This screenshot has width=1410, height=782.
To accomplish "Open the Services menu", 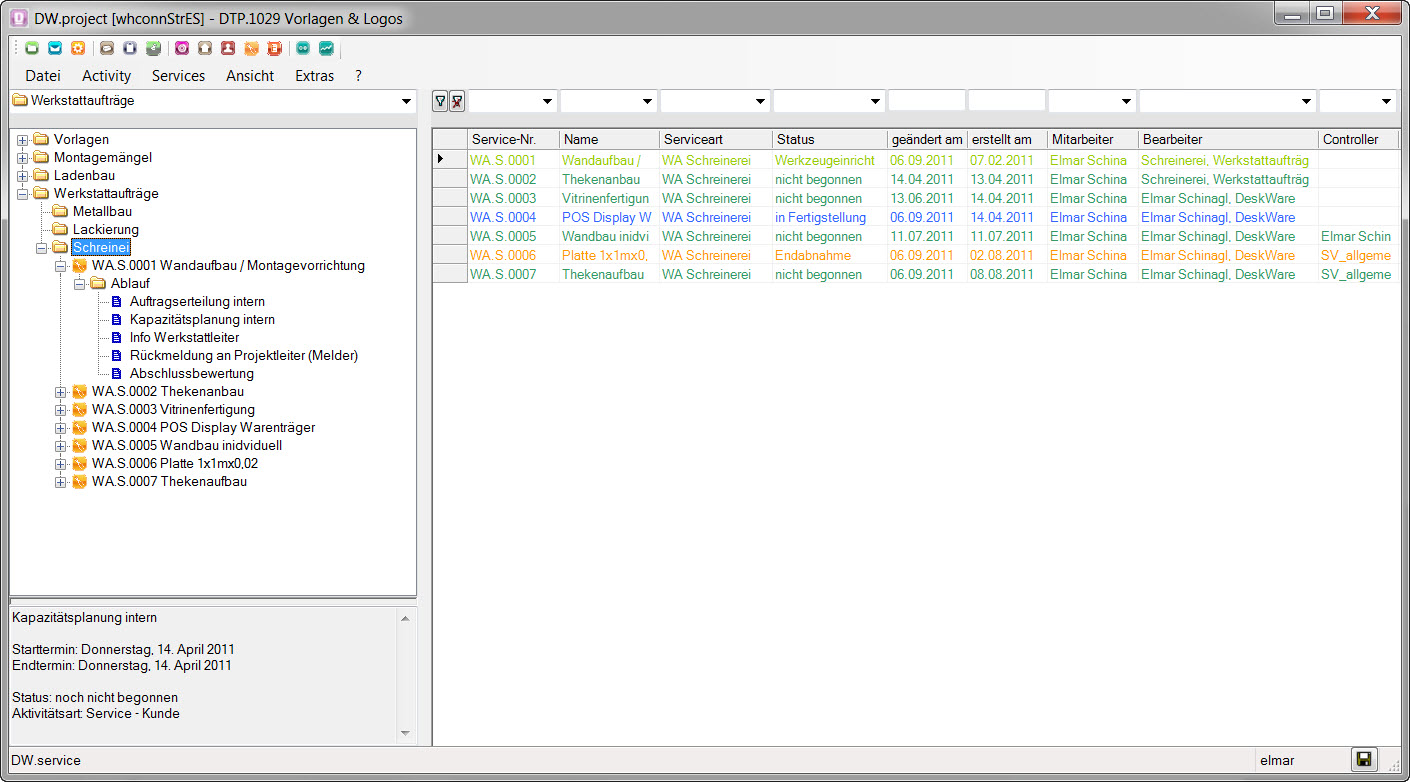I will click(178, 76).
